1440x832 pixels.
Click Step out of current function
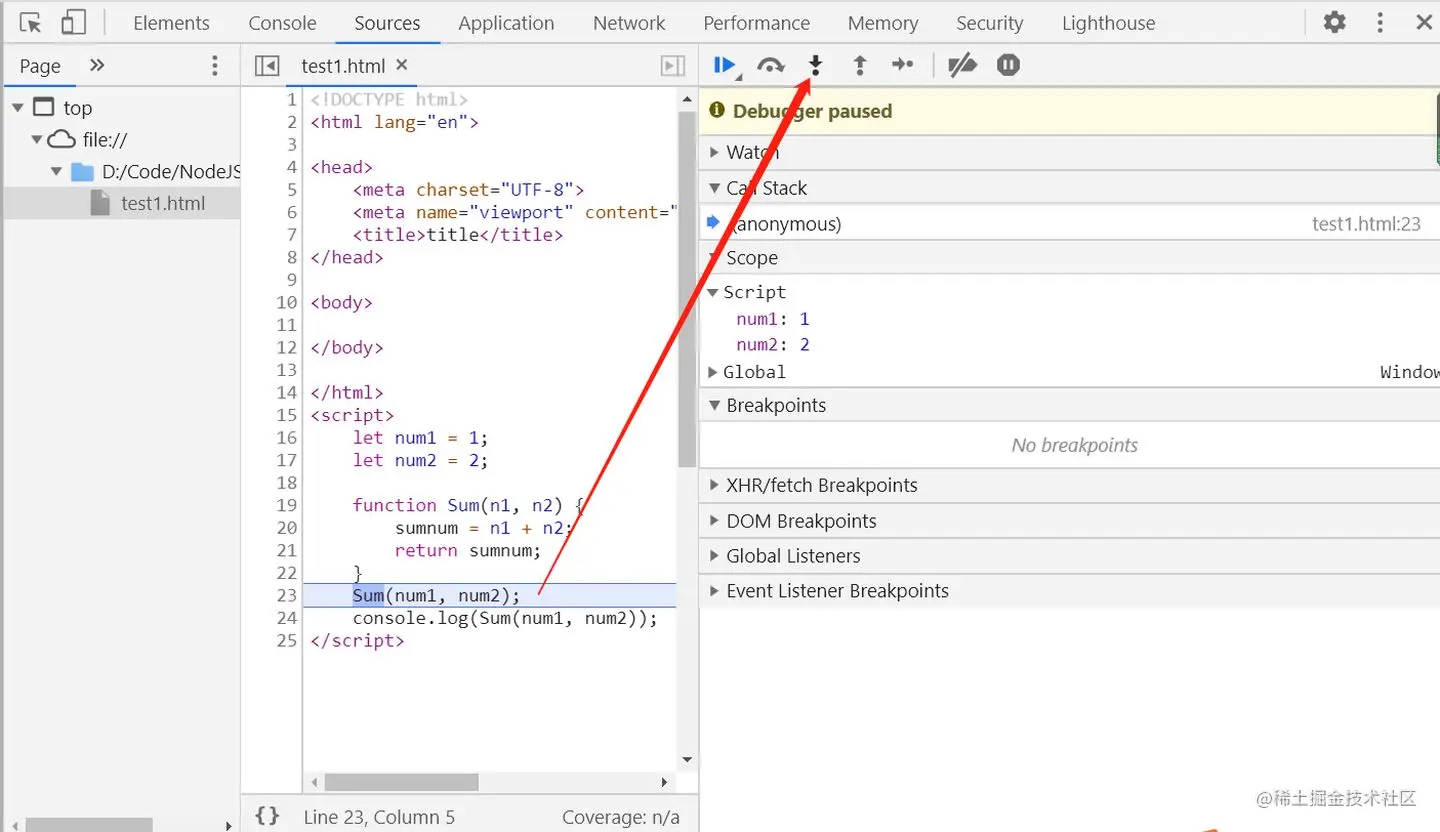tap(859, 66)
